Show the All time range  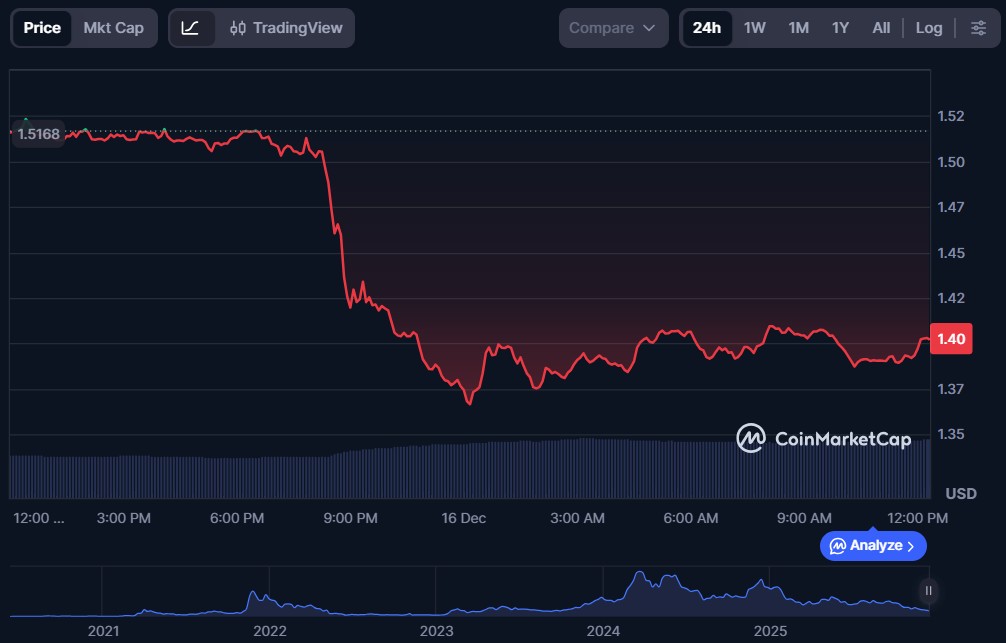[x=880, y=28]
